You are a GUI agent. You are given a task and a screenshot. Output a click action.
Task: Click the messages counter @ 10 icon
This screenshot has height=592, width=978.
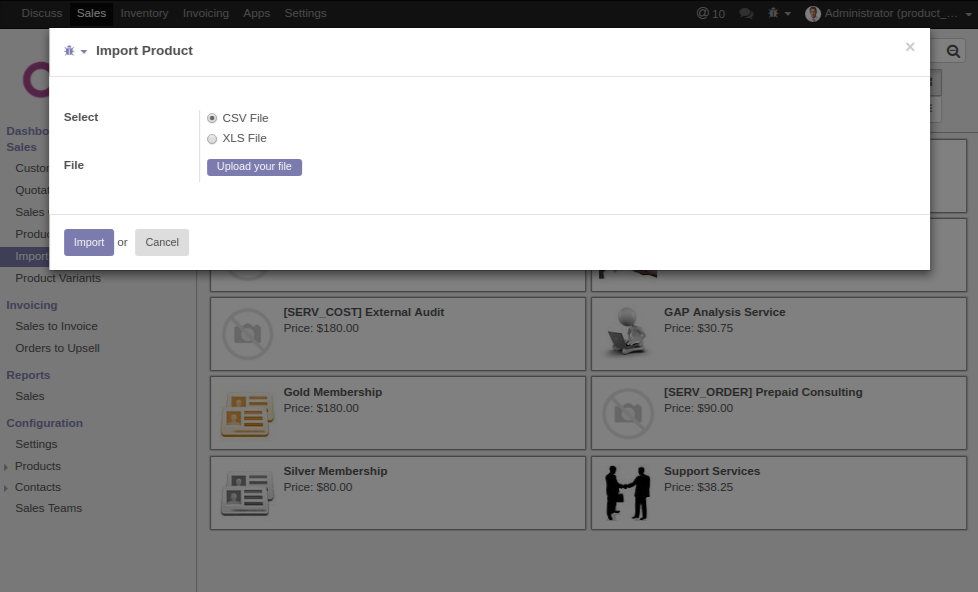click(711, 13)
